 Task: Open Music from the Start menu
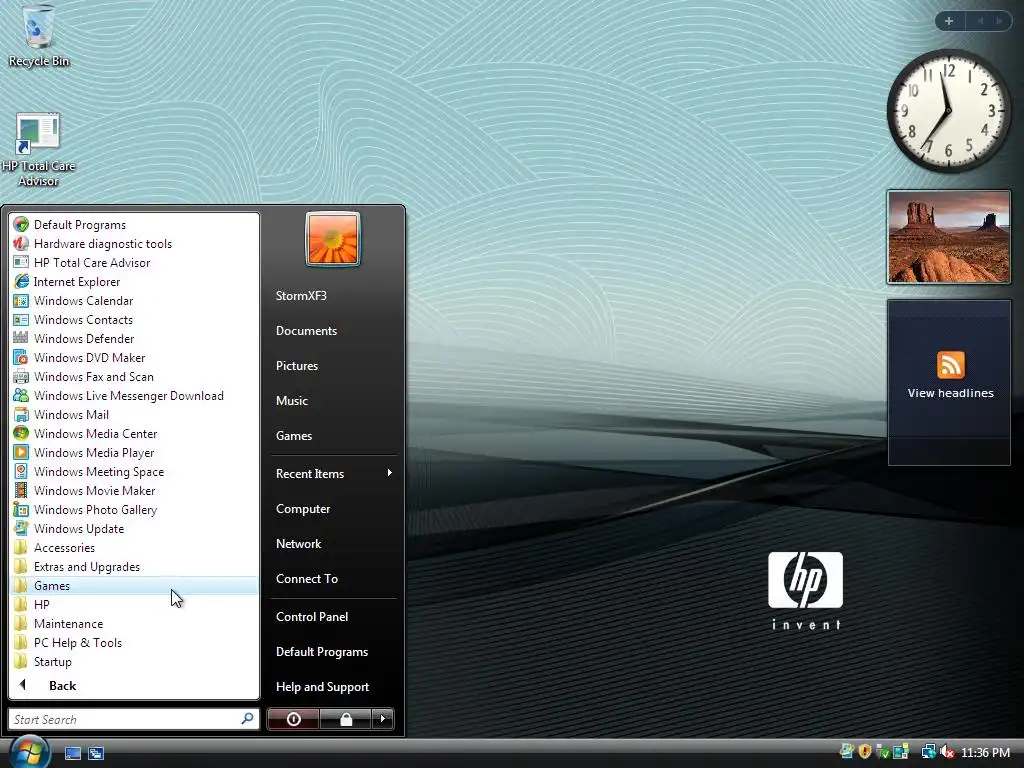(334, 400)
